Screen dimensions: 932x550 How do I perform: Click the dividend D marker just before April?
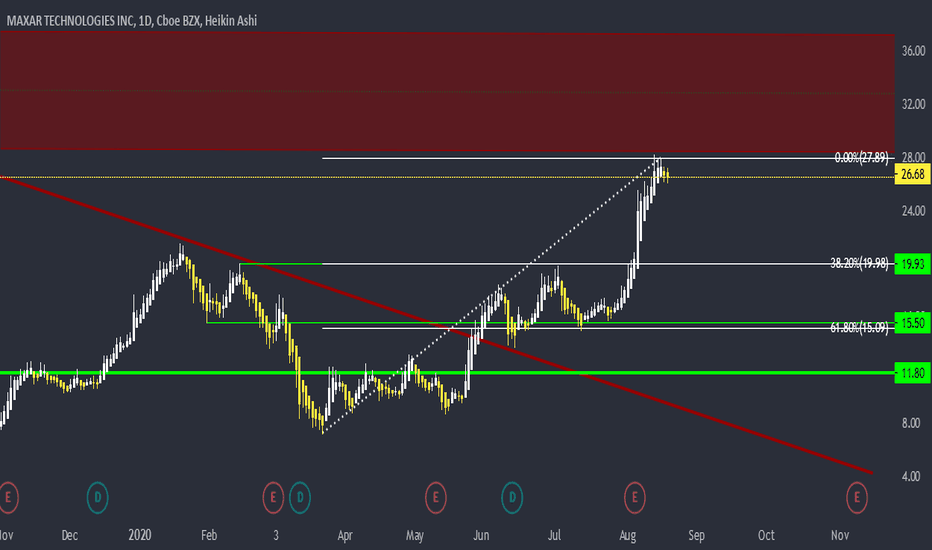coord(300,498)
